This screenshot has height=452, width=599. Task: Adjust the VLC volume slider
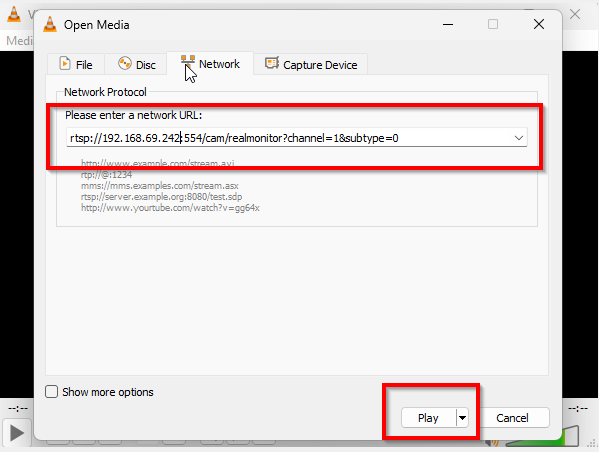coord(542,437)
